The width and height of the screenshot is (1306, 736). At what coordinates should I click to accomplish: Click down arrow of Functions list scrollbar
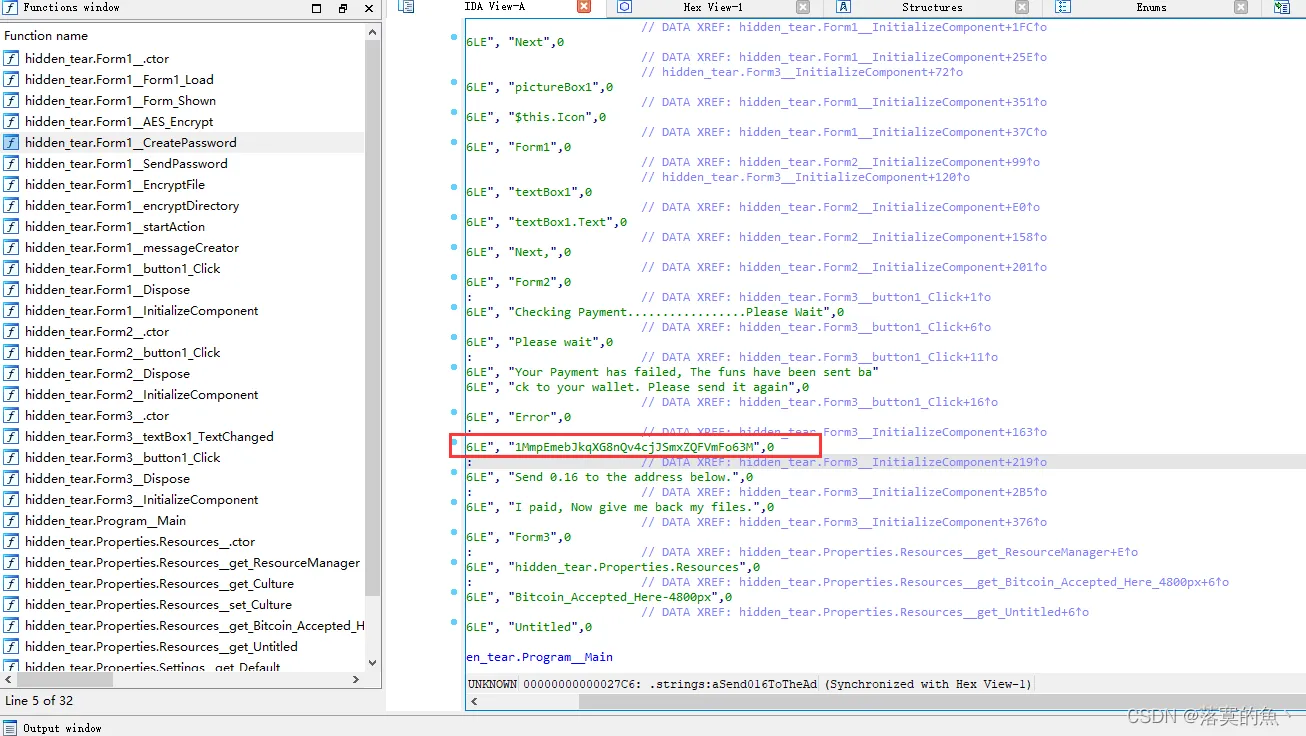point(373,662)
